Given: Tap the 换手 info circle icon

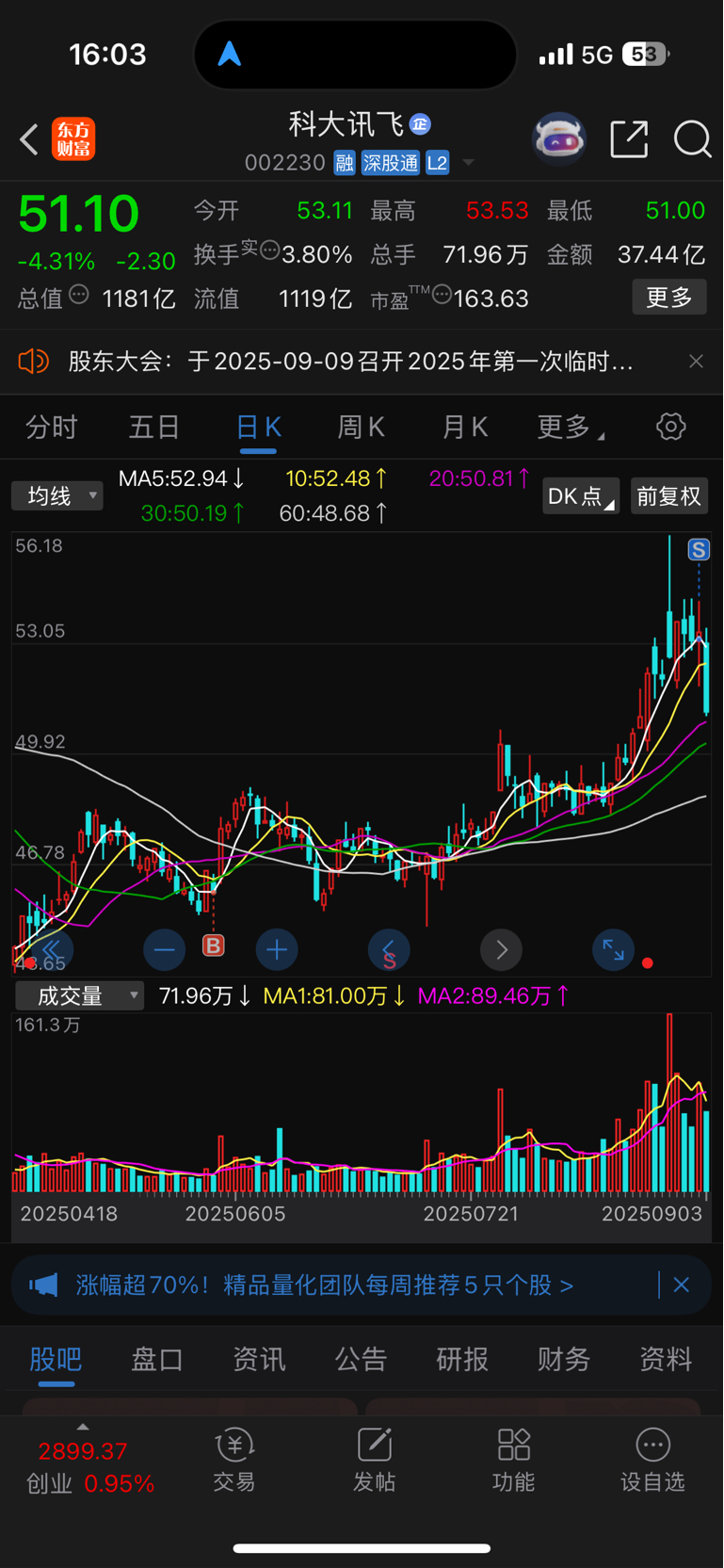Looking at the screenshot, I should [x=269, y=251].
